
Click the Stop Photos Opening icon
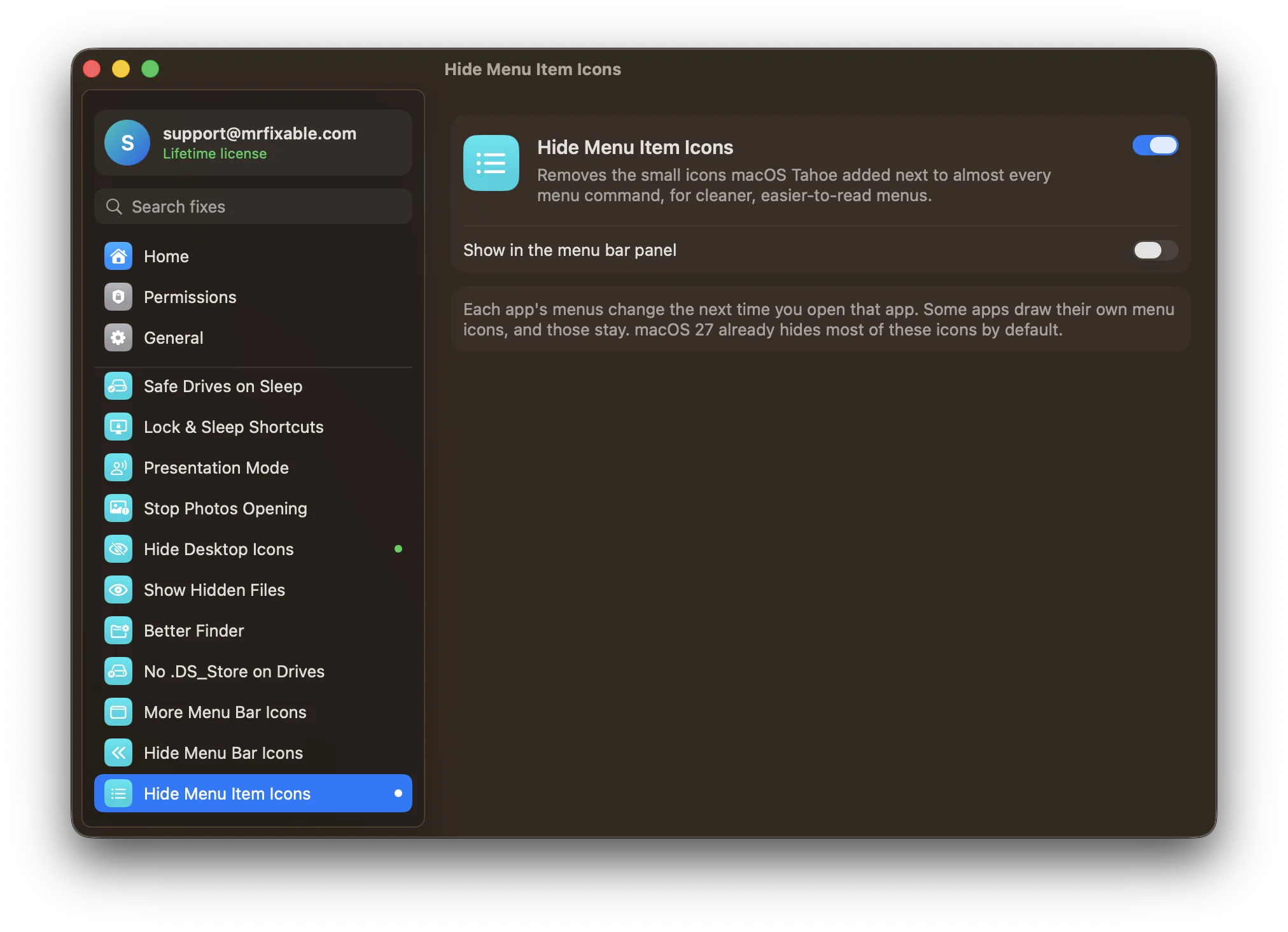pyautogui.click(x=118, y=508)
